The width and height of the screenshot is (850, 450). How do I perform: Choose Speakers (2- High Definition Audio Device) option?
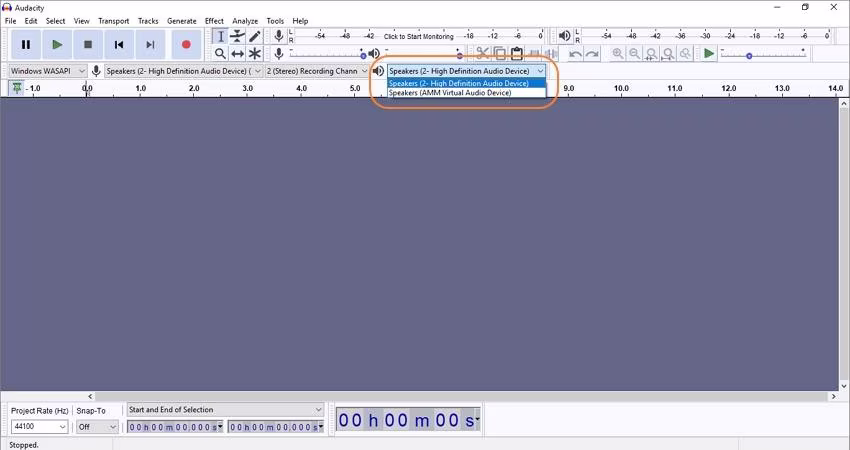[467, 83]
